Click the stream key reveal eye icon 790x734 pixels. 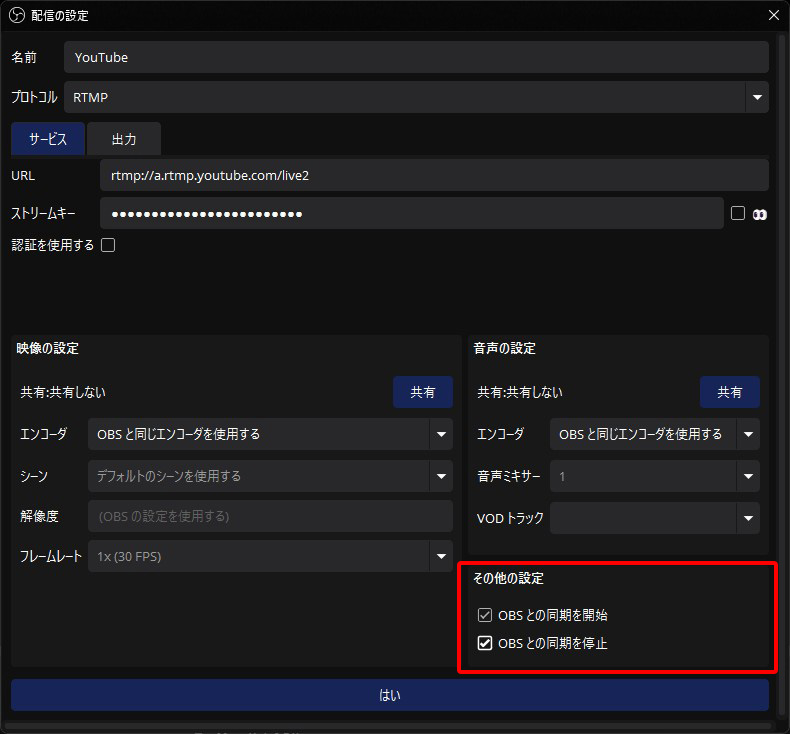coord(760,215)
